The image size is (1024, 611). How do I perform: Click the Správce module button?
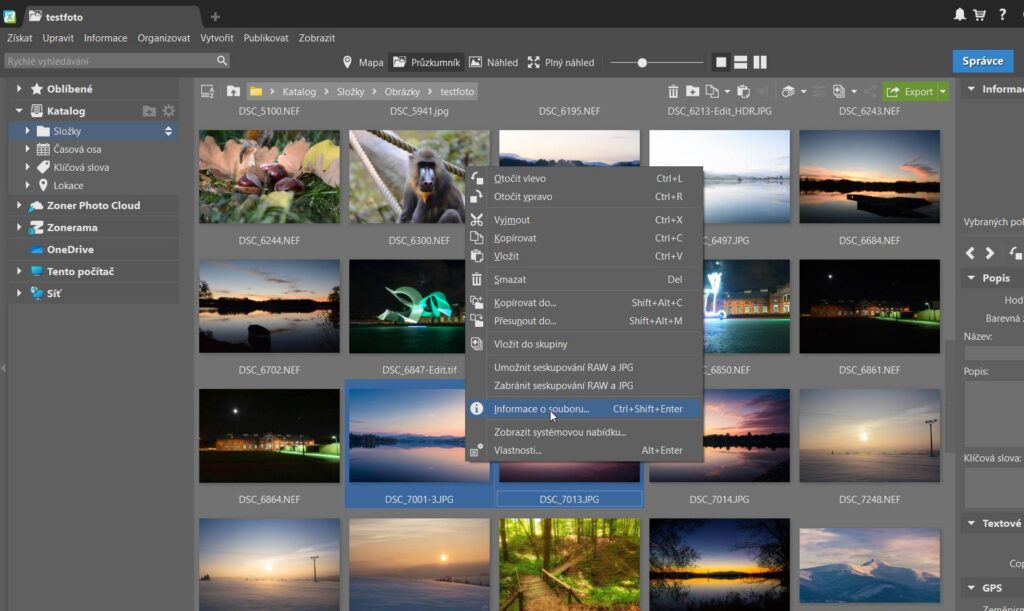coord(983,61)
